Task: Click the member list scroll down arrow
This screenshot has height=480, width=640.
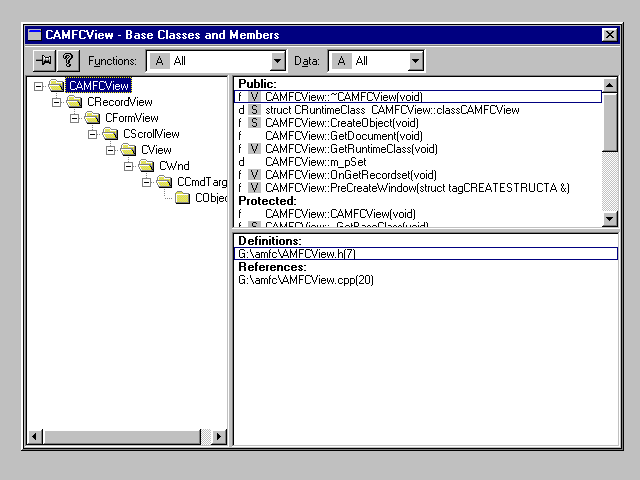Action: [x=610, y=219]
